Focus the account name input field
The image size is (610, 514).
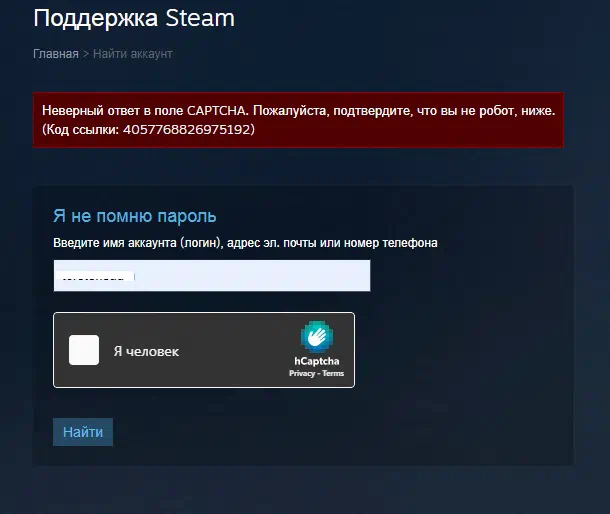click(212, 275)
